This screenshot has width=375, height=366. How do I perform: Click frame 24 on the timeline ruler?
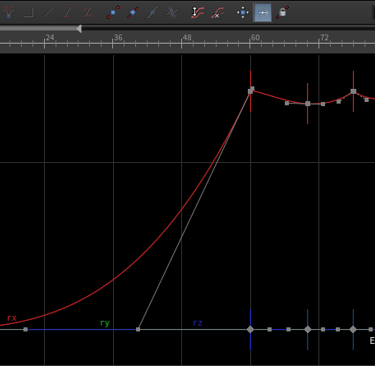(x=50, y=37)
